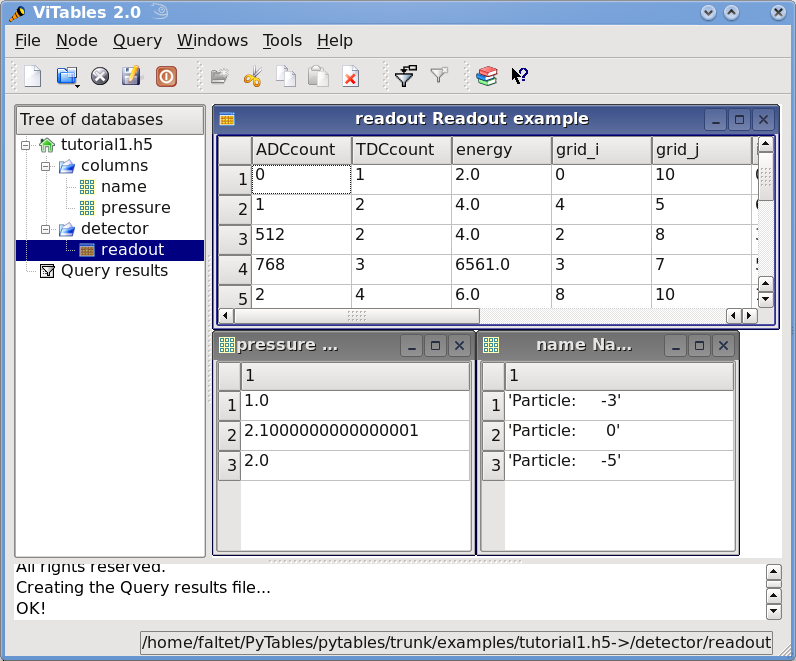Select the pressure array in tree

point(135,208)
